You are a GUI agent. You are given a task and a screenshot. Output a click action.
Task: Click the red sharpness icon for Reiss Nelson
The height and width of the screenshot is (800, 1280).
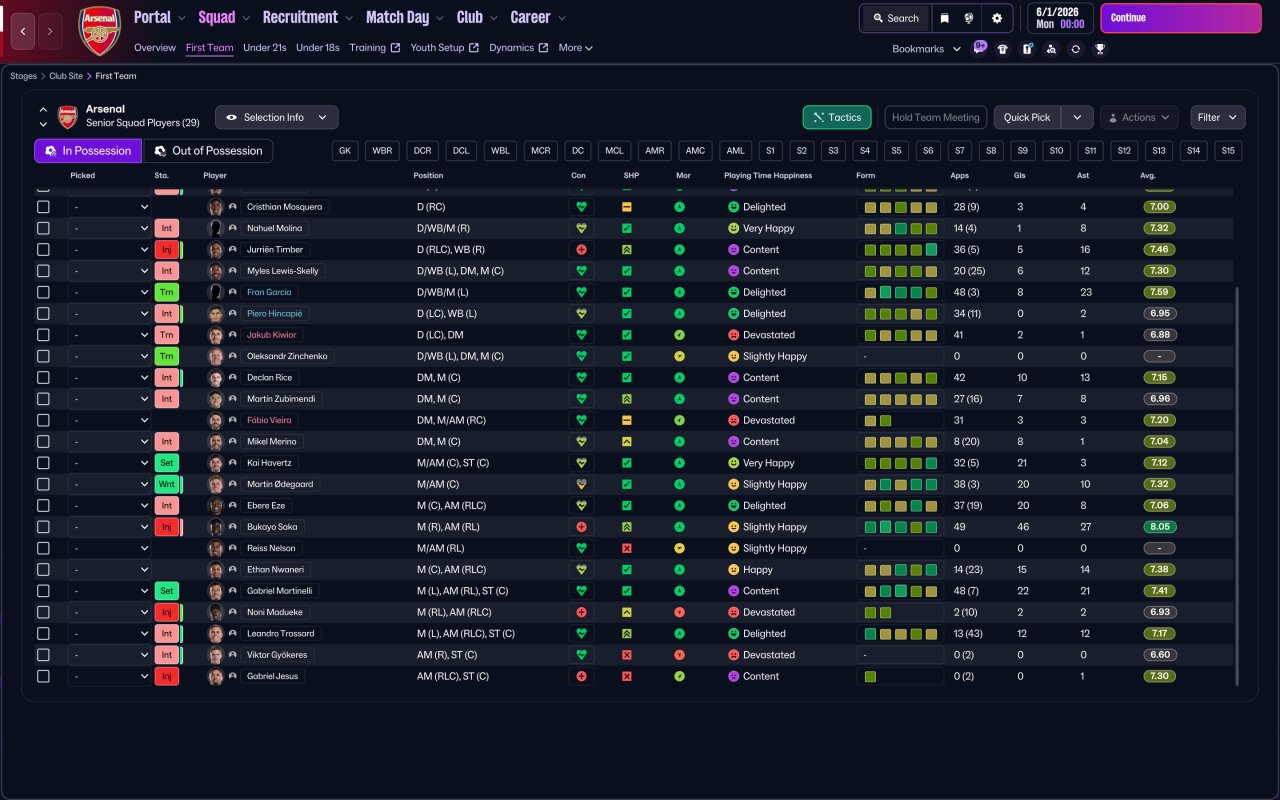coord(627,548)
